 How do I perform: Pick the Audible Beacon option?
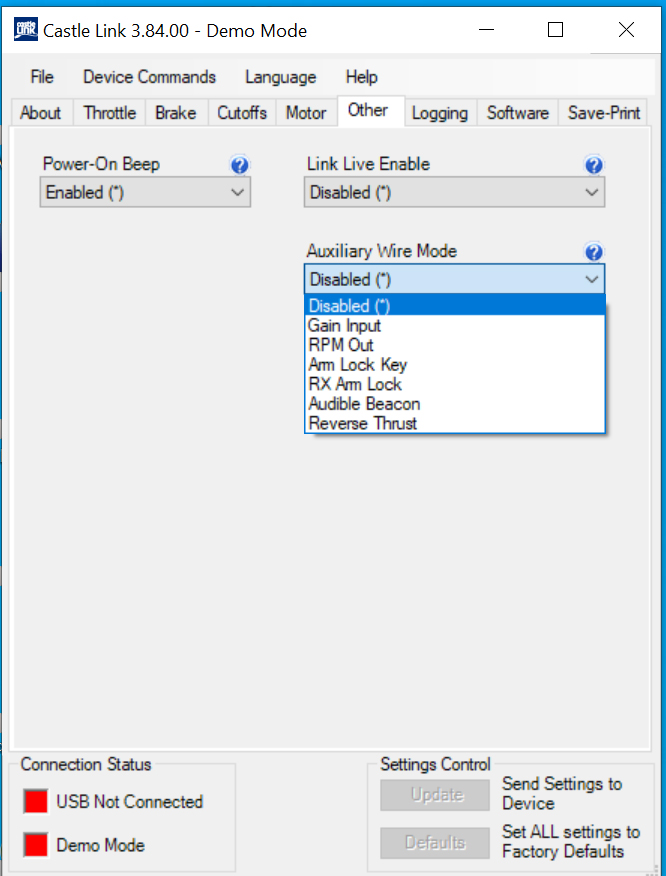tap(364, 404)
